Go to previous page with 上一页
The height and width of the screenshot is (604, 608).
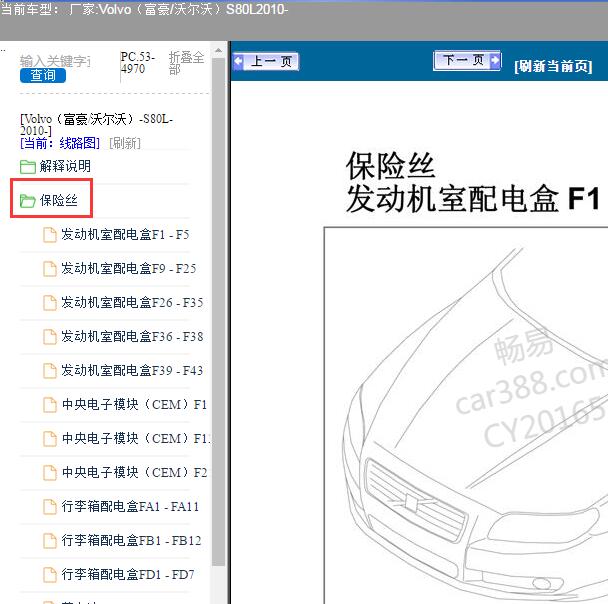coord(266,61)
